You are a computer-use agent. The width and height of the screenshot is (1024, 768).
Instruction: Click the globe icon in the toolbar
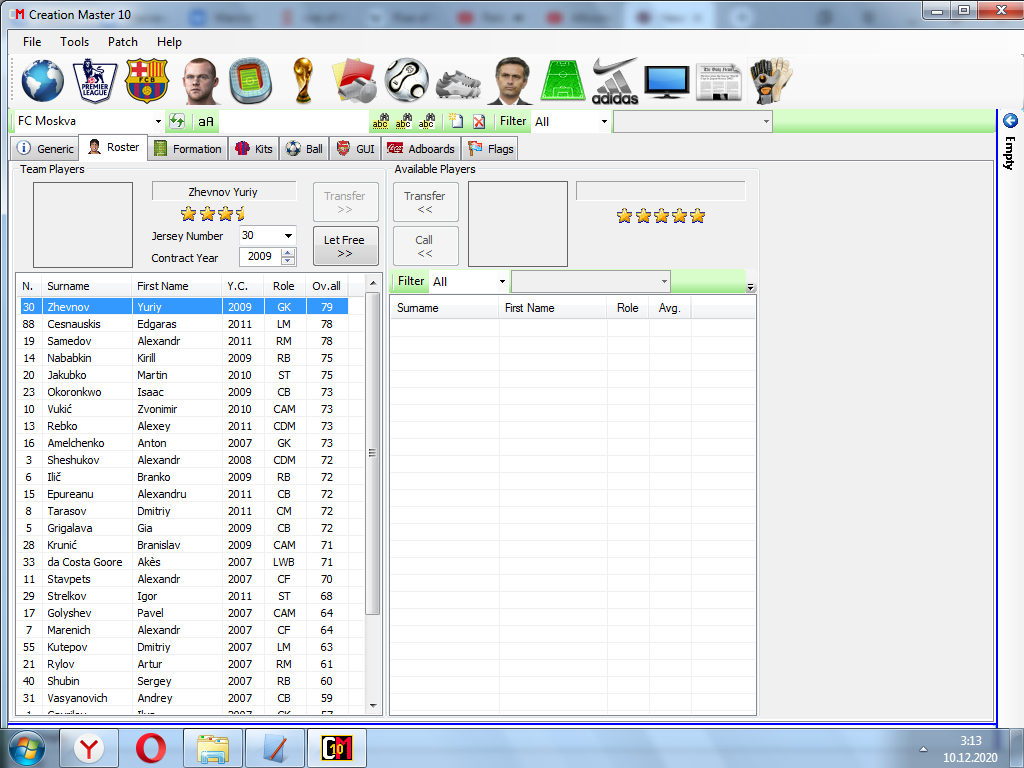click(x=43, y=80)
